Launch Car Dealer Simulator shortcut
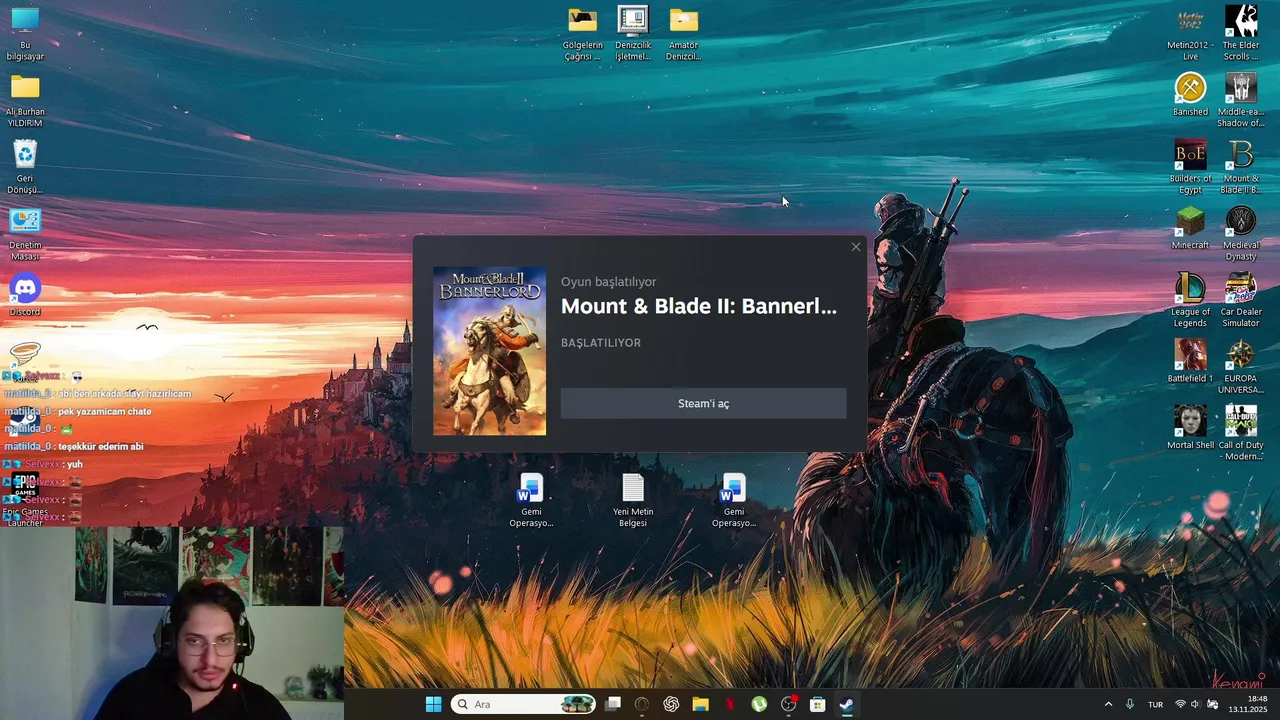 point(1241,301)
